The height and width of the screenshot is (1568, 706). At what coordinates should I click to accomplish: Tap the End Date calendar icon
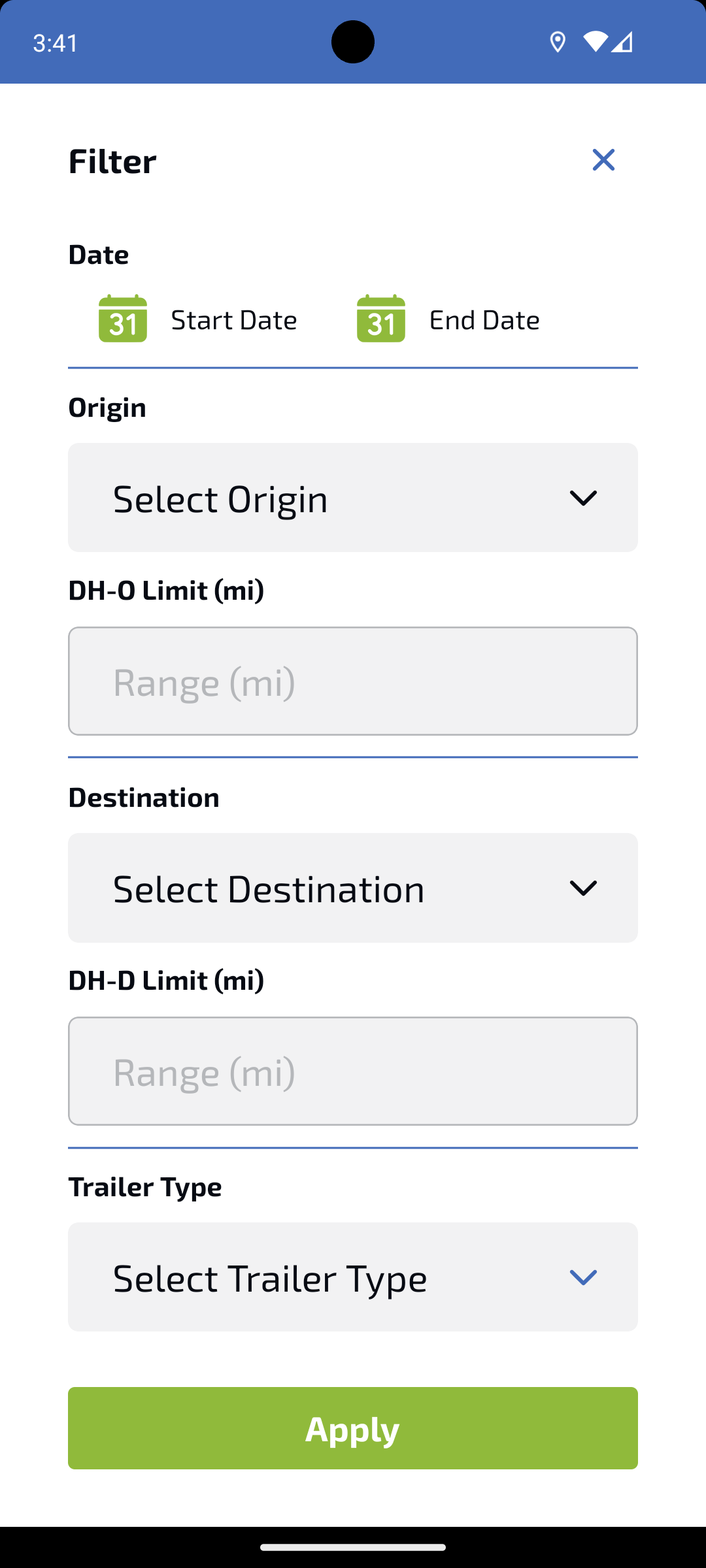pos(381,318)
